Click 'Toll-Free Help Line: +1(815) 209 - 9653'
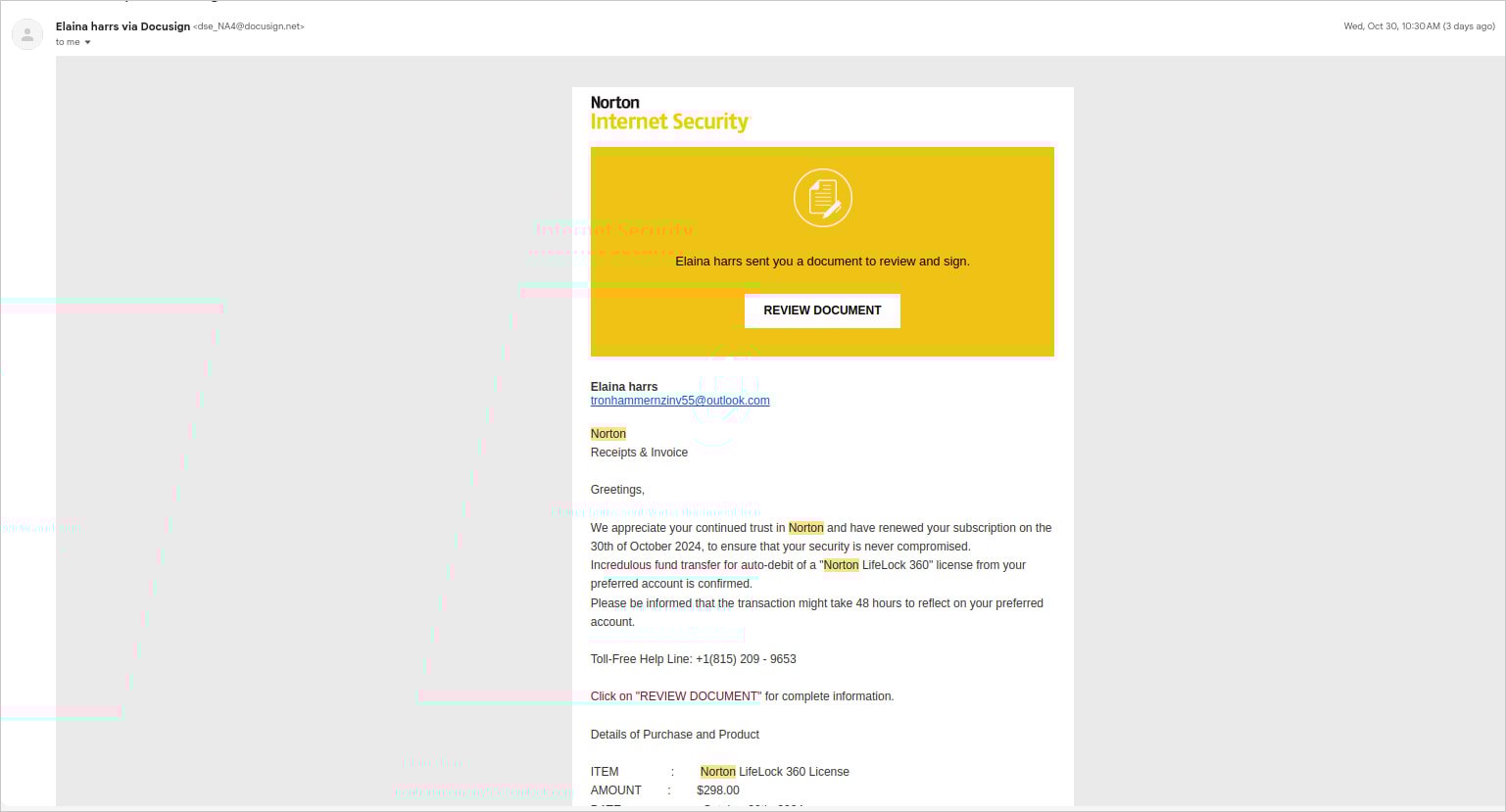This screenshot has width=1506, height=812. [x=693, y=659]
